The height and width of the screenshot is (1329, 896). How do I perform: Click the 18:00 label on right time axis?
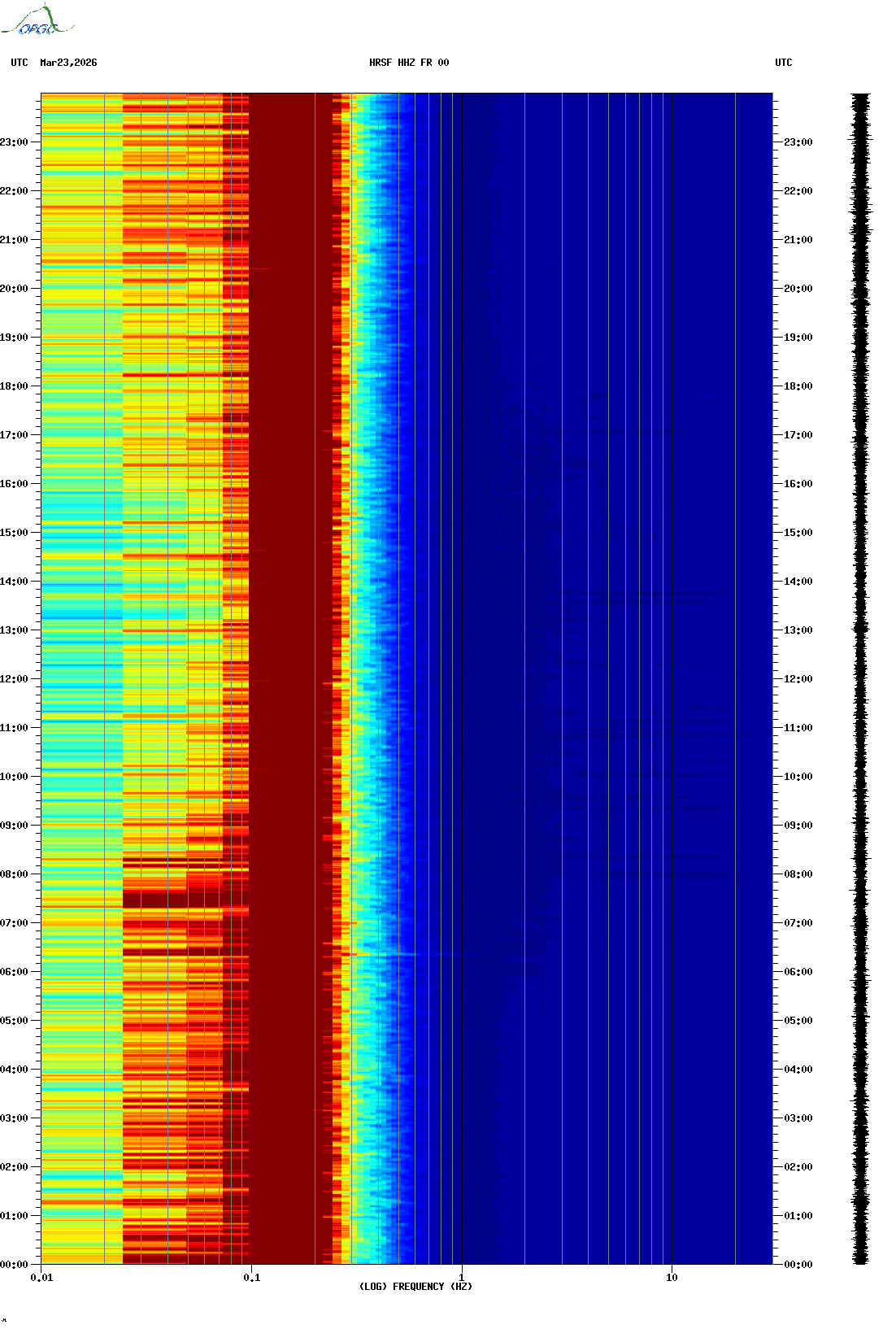798,386
